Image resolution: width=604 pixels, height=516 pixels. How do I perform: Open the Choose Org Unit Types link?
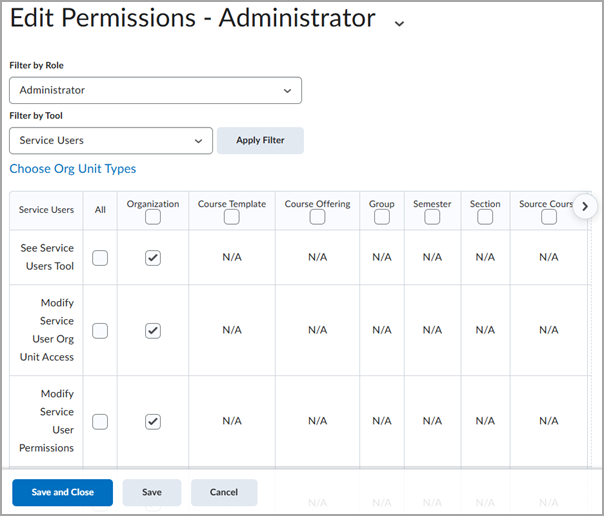(73, 169)
